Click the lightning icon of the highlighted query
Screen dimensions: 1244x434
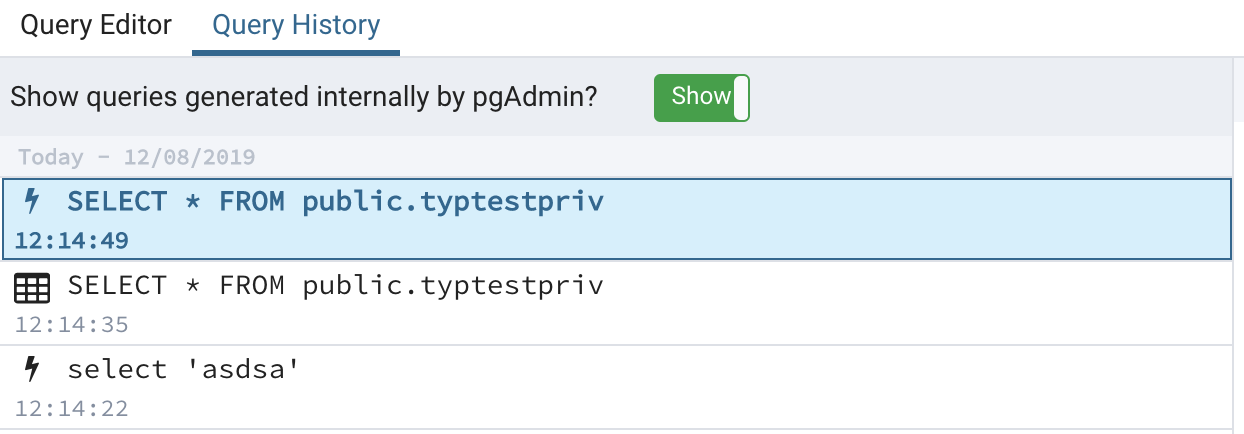[32, 202]
